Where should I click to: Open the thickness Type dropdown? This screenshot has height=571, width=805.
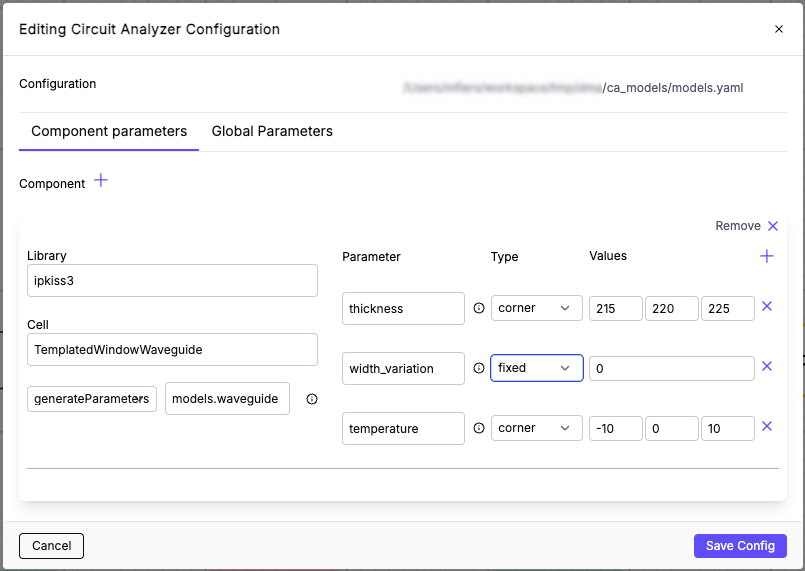(536, 308)
